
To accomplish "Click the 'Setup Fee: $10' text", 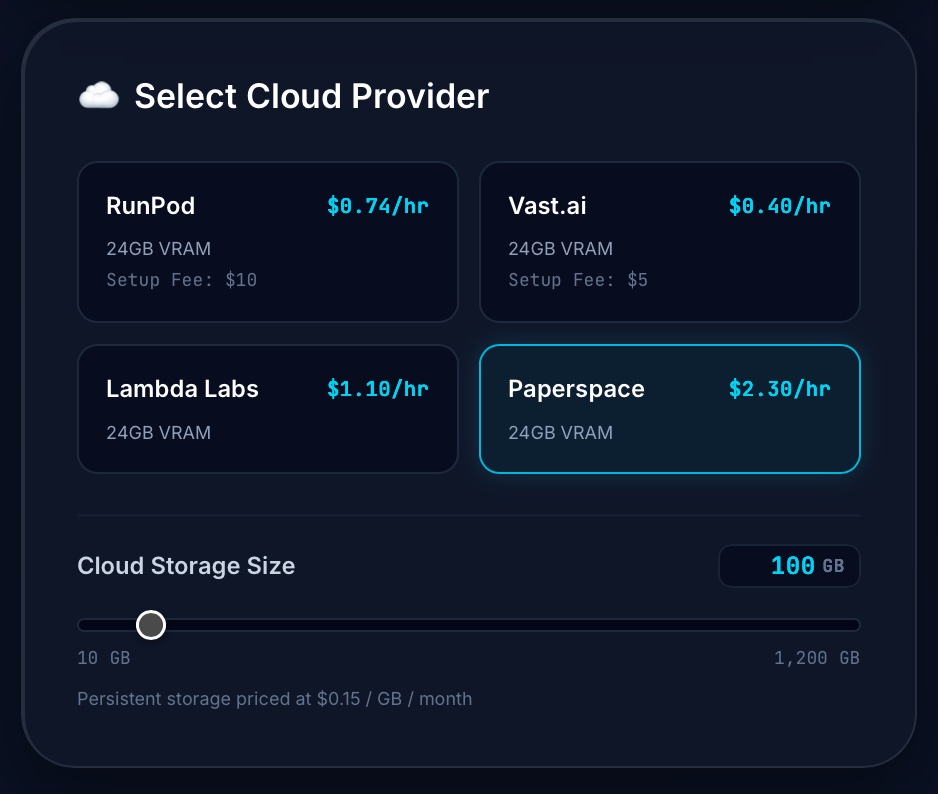I will point(182,280).
